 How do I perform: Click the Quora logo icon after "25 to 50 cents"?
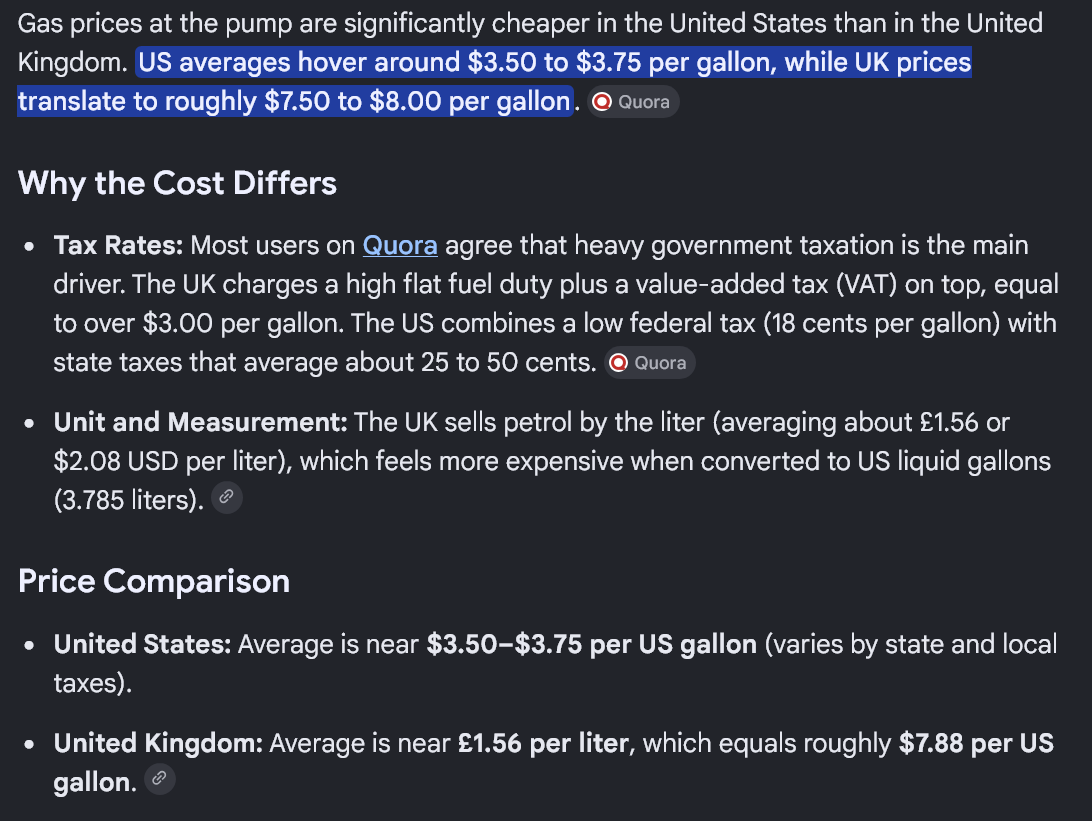[x=618, y=363]
